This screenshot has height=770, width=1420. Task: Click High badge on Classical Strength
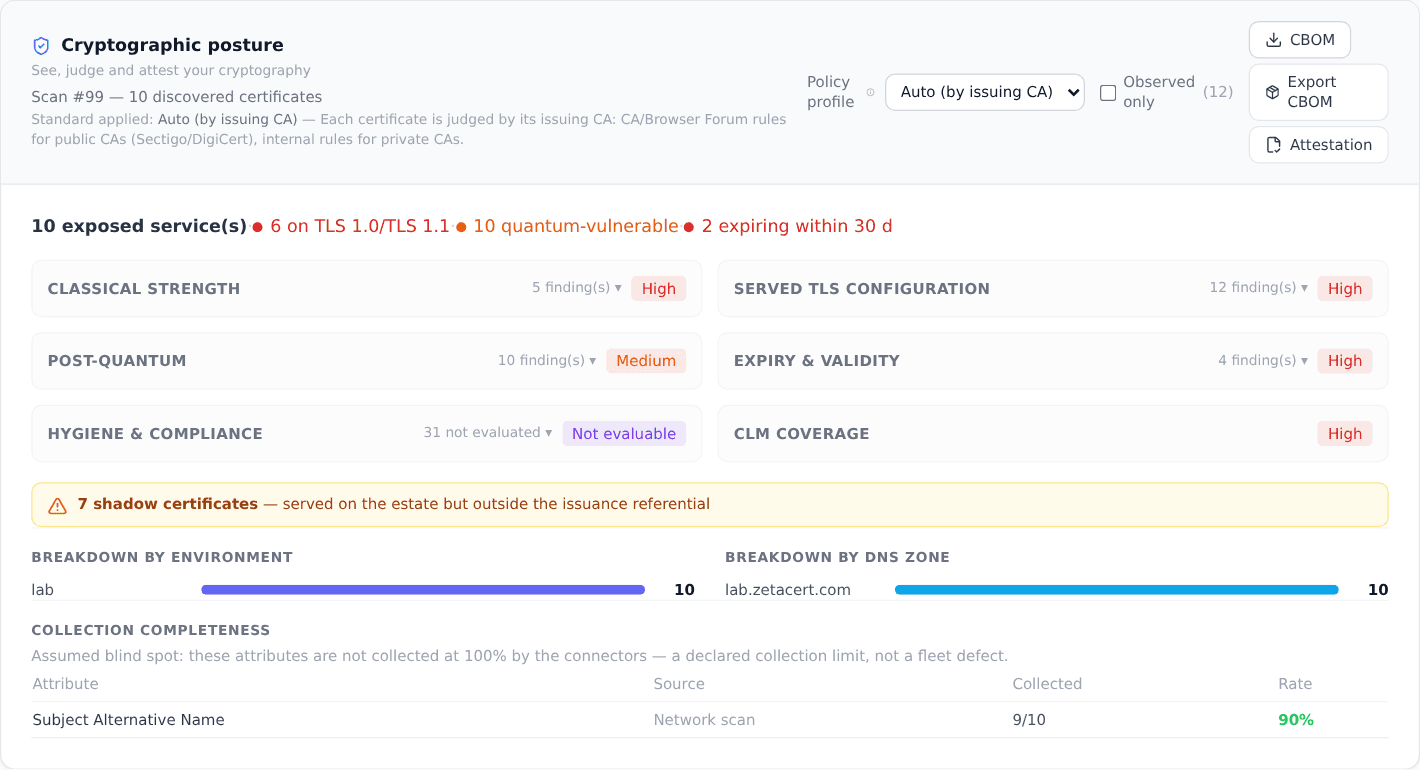click(x=659, y=289)
